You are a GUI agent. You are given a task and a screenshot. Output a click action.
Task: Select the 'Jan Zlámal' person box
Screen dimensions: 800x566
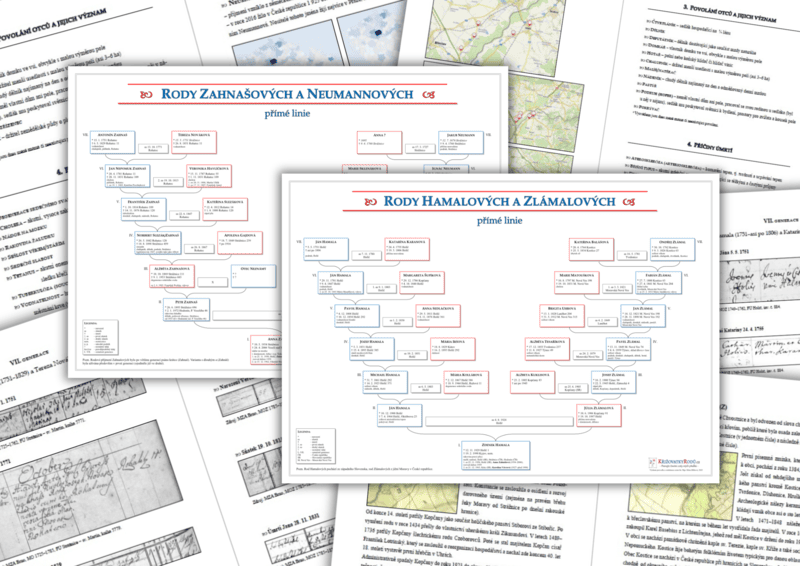(643, 316)
